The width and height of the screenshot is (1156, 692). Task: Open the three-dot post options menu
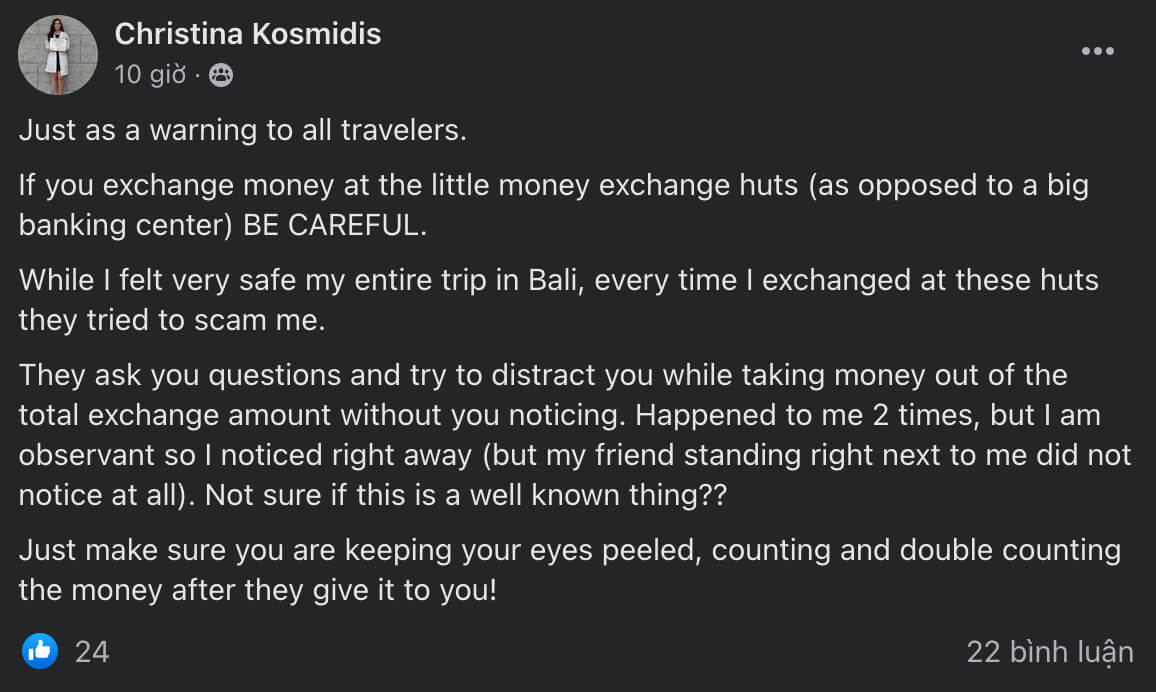[x=1097, y=52]
